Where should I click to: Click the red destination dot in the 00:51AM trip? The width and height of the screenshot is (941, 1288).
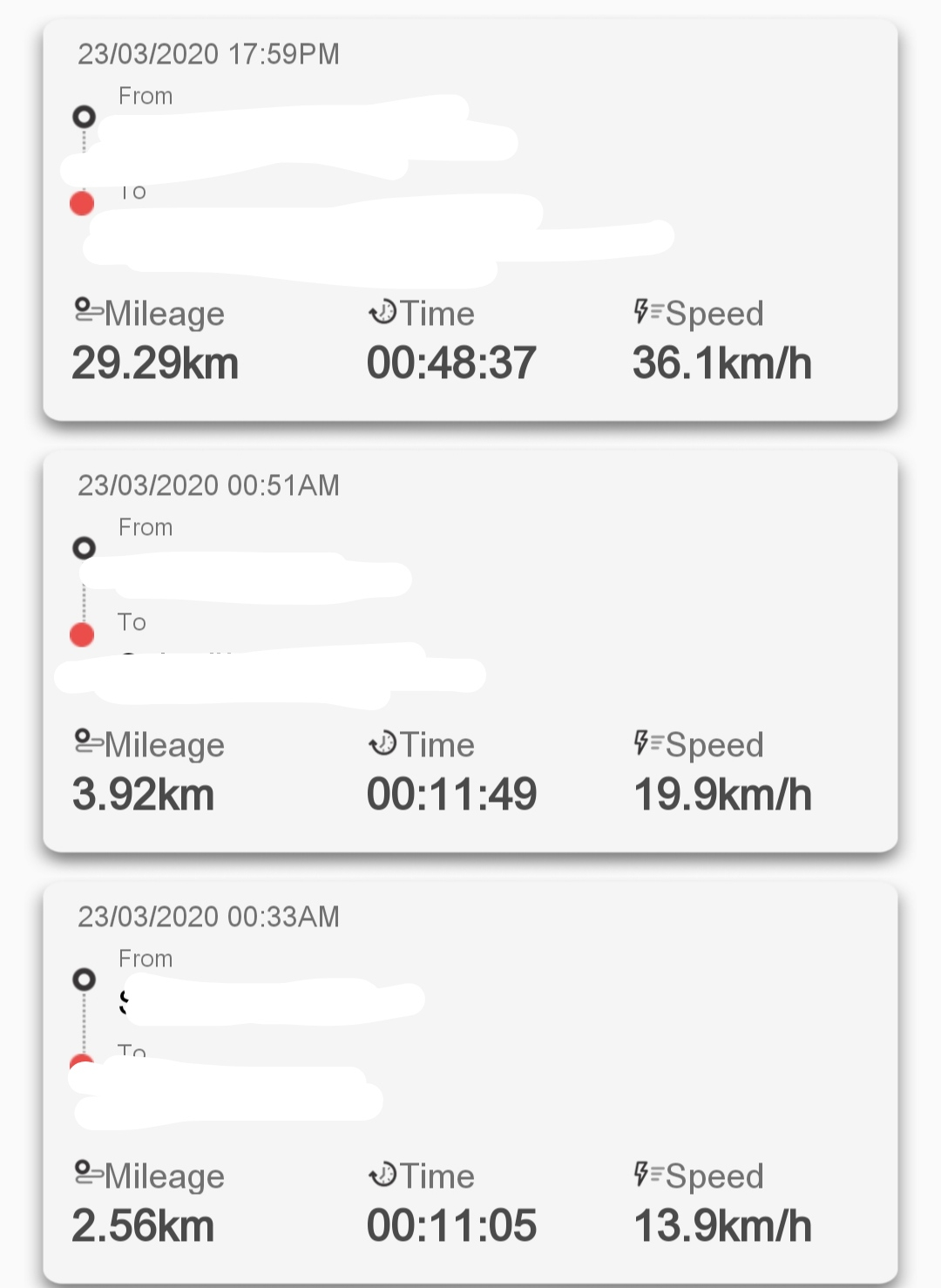tap(82, 634)
